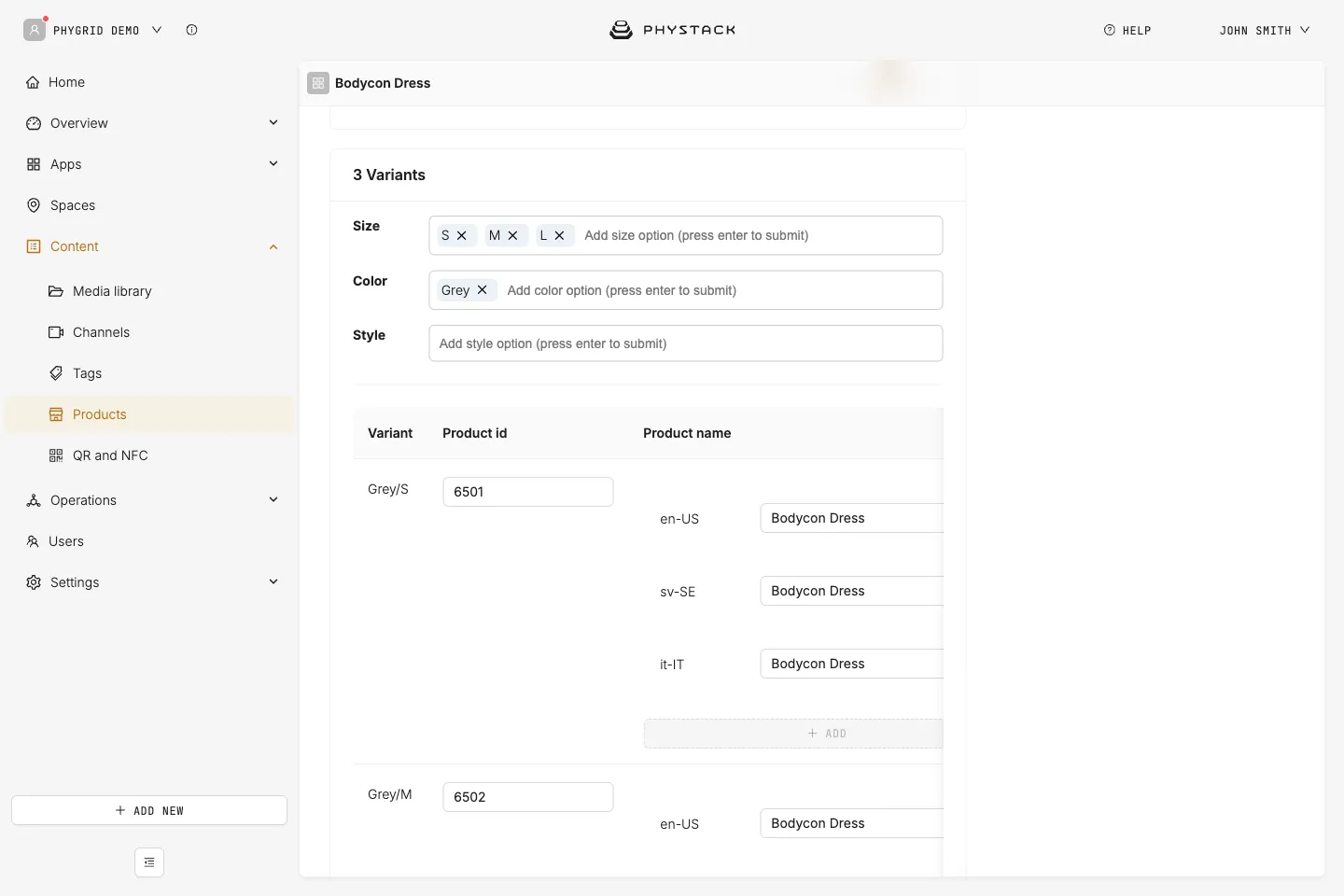Open the John Smith user dropdown
The image size is (1344, 896).
coord(1265,30)
